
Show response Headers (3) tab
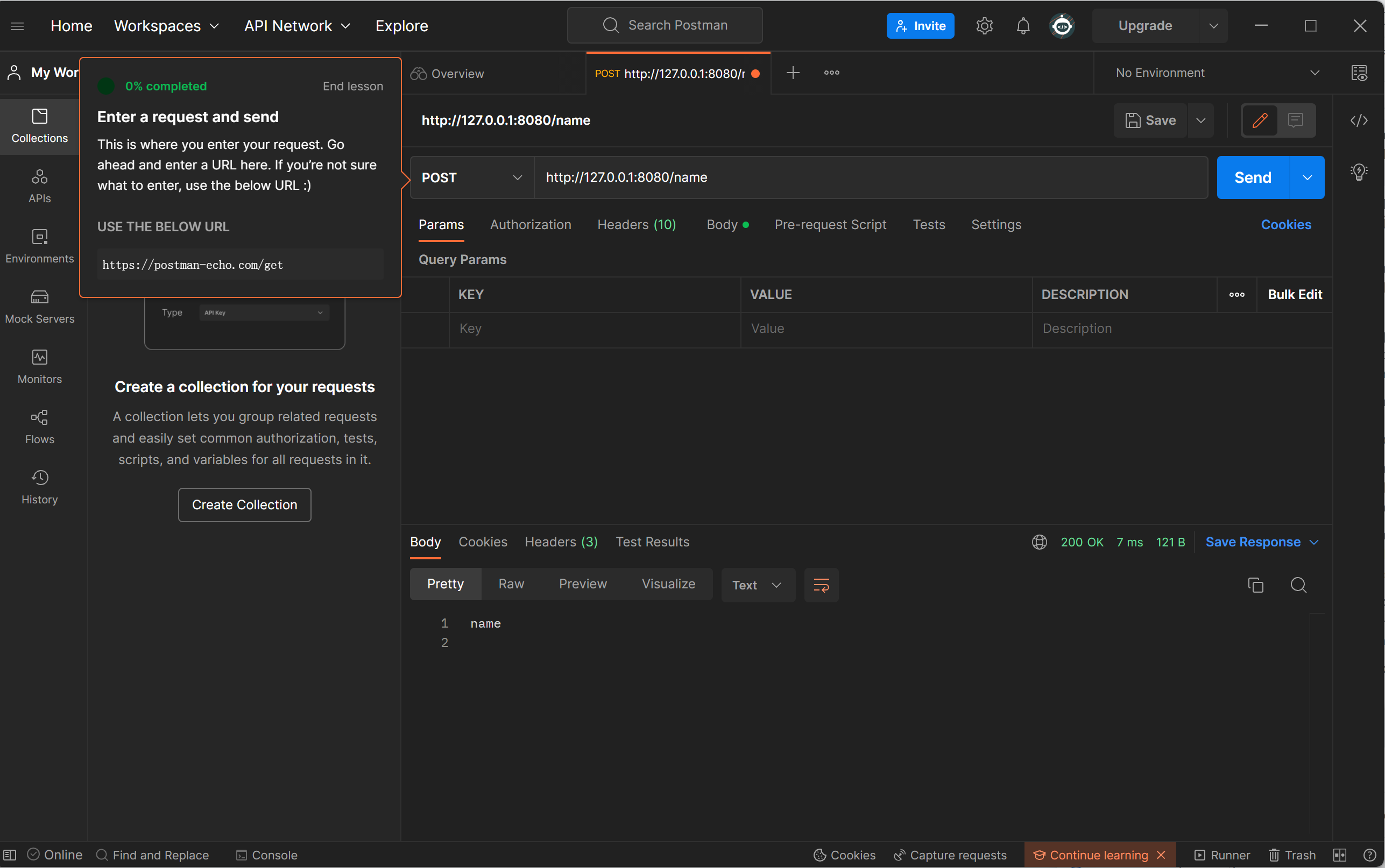(x=561, y=542)
